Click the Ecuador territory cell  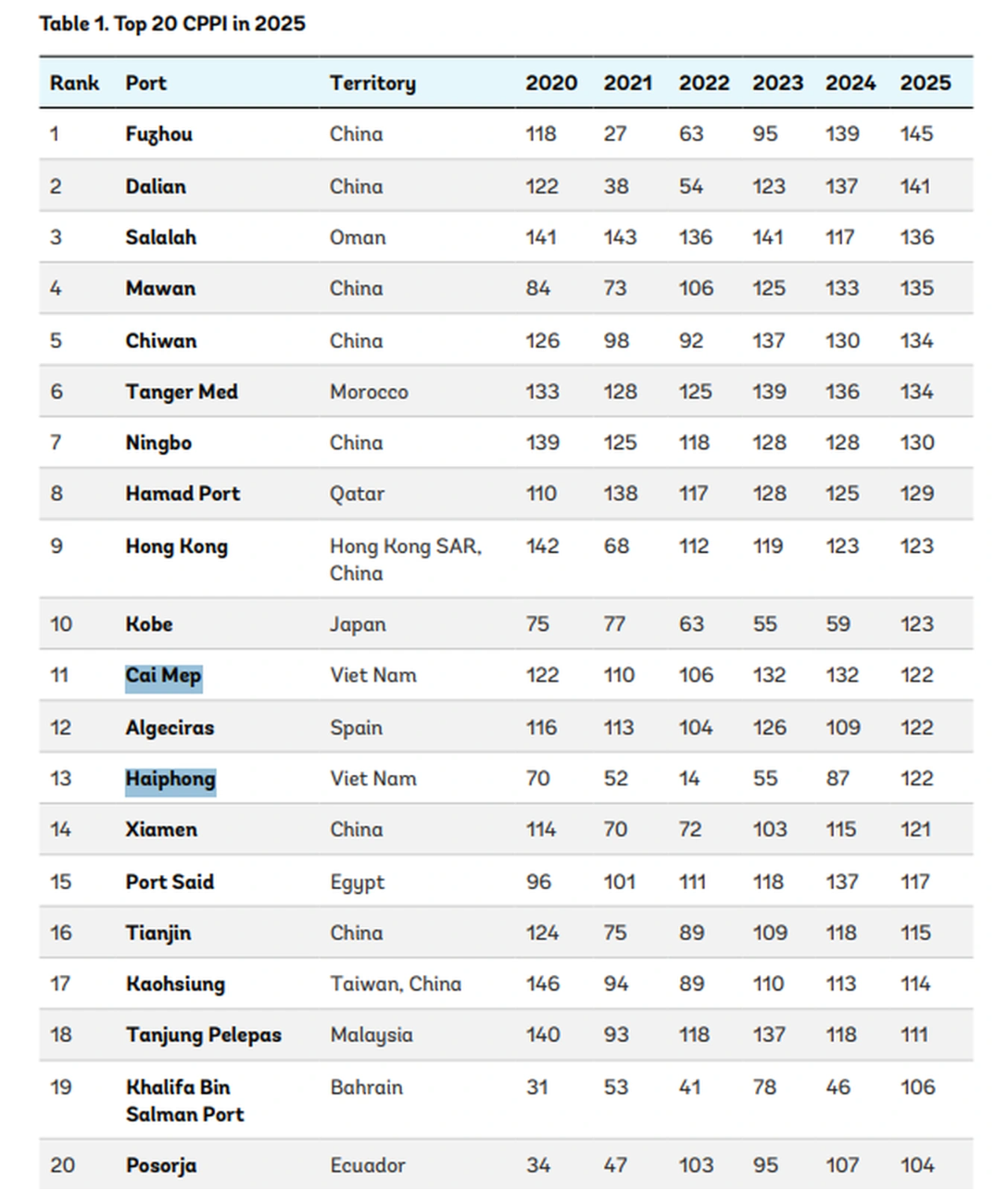click(x=368, y=1165)
